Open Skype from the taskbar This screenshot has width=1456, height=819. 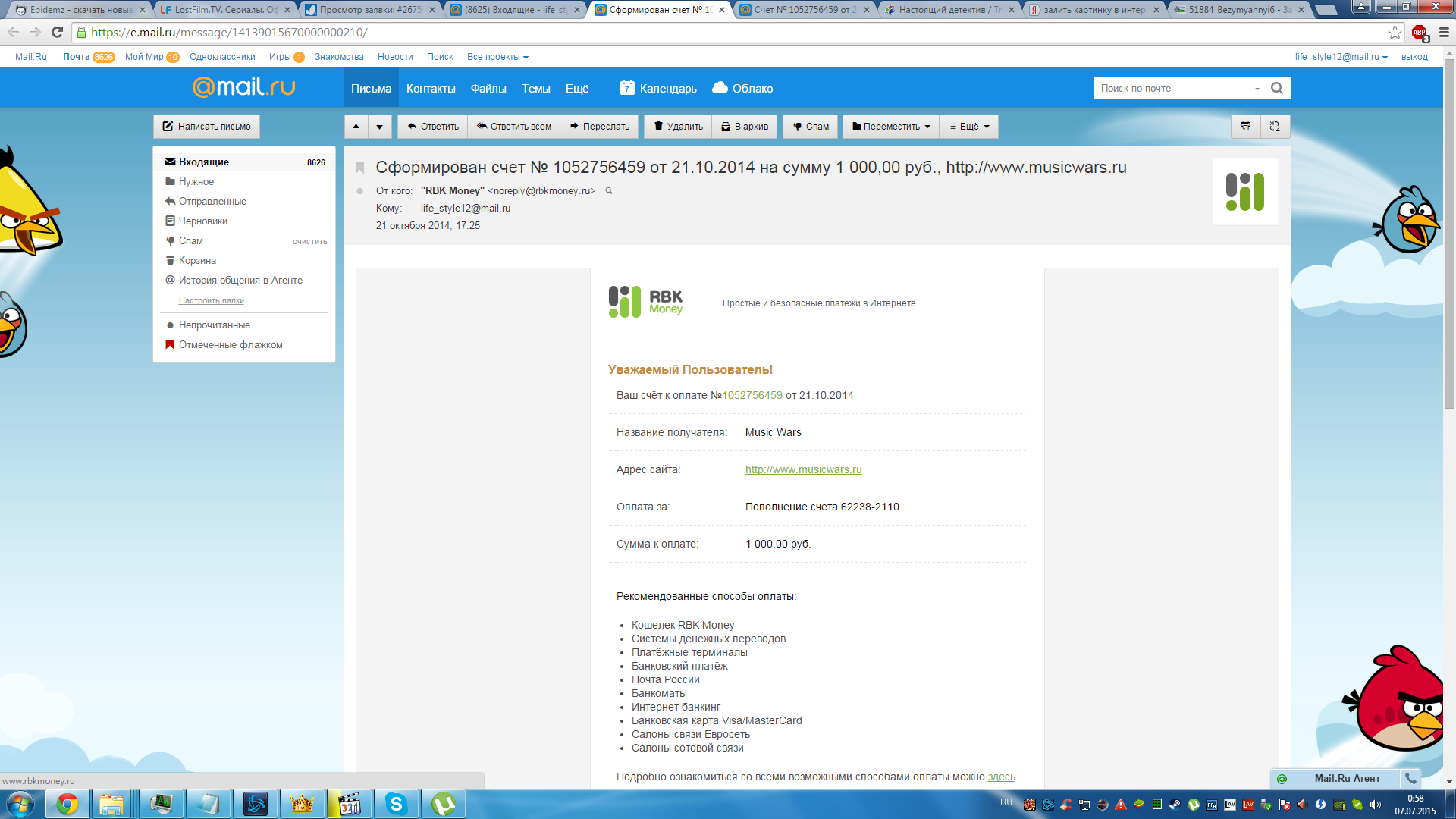[x=397, y=804]
